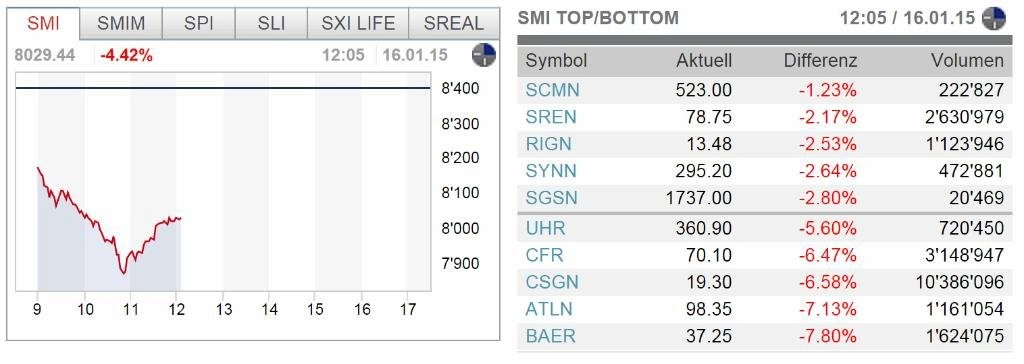Screen dimensions: 1024x364
Task: Click the Aktuell column header
Action: pos(704,61)
